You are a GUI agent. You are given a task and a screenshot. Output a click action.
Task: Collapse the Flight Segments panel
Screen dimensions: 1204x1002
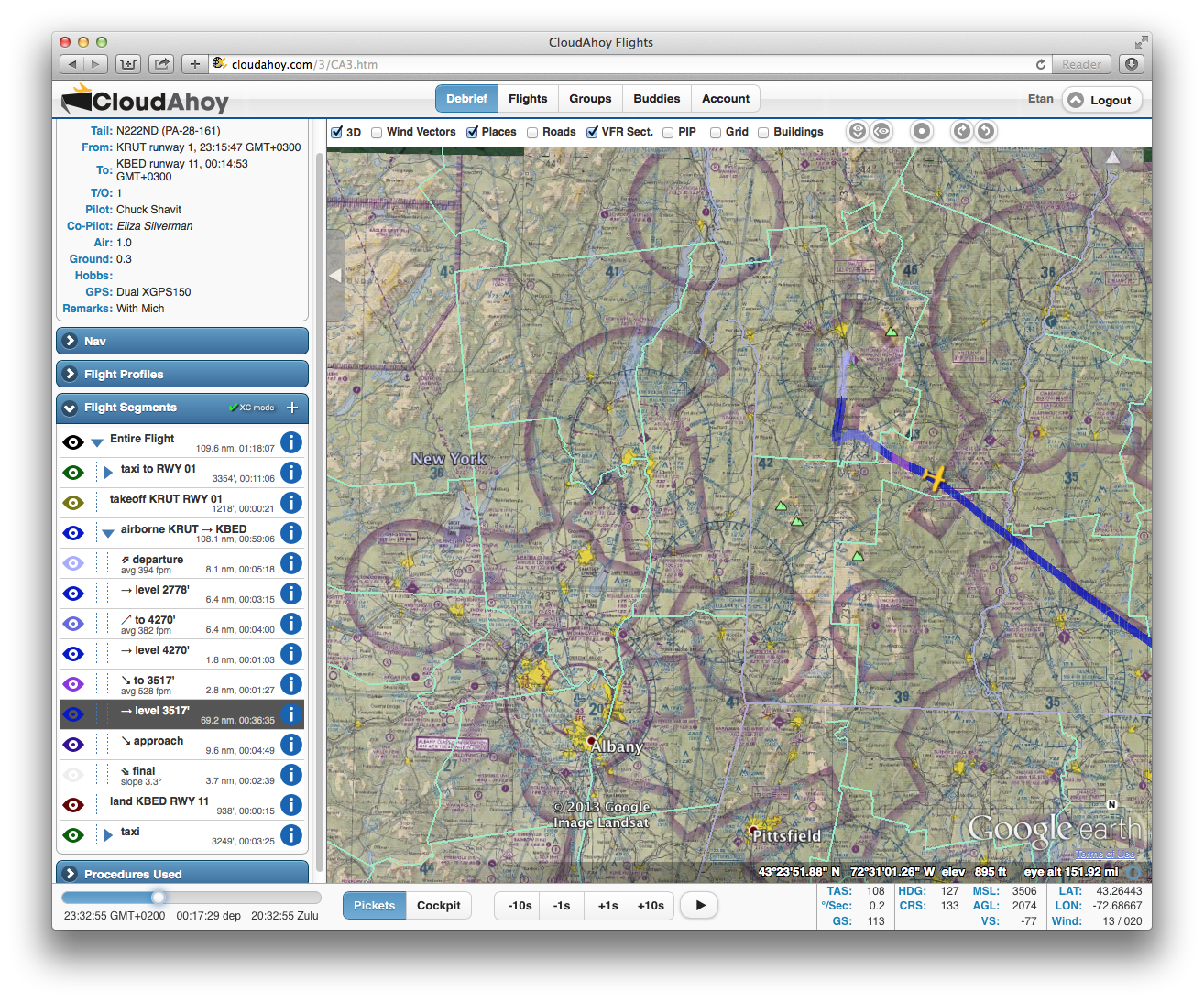click(x=70, y=408)
